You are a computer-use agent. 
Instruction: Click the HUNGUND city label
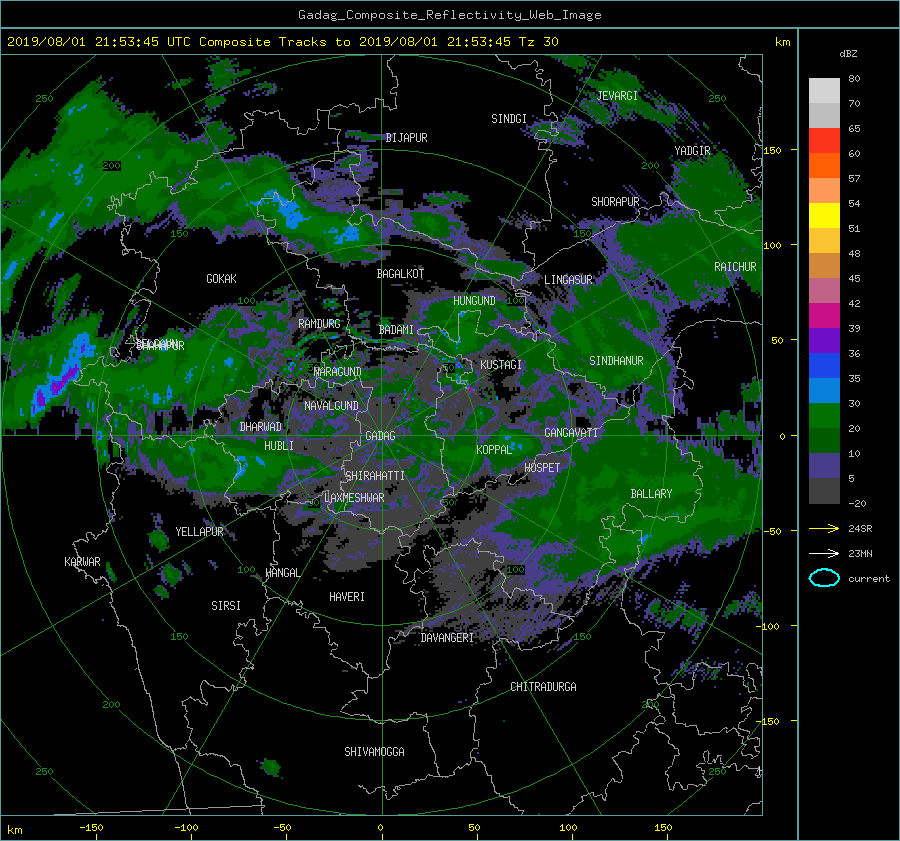(x=474, y=301)
